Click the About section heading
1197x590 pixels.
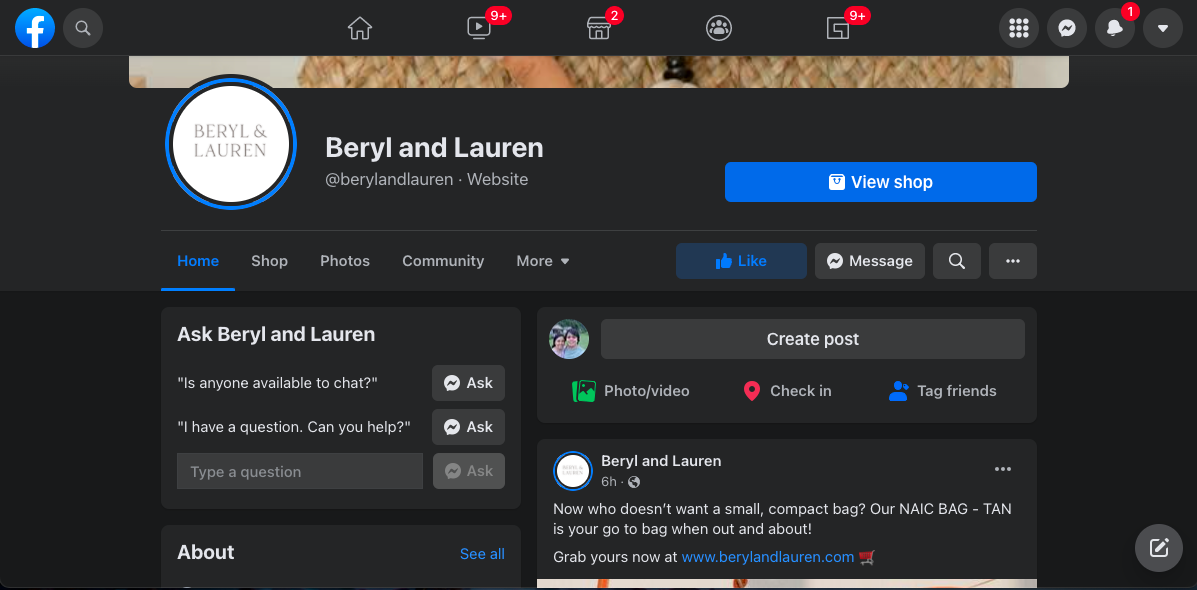point(205,553)
